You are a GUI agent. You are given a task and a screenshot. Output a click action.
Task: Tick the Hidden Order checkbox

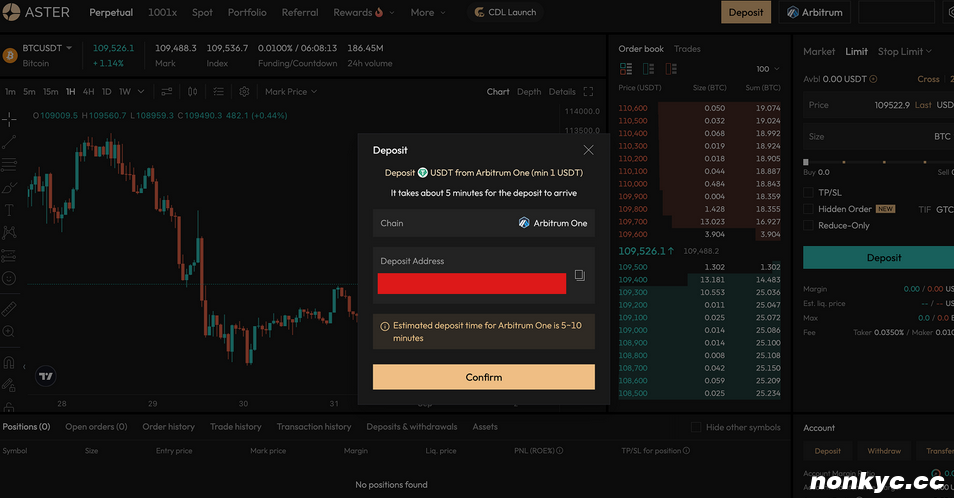pyautogui.click(x=809, y=209)
